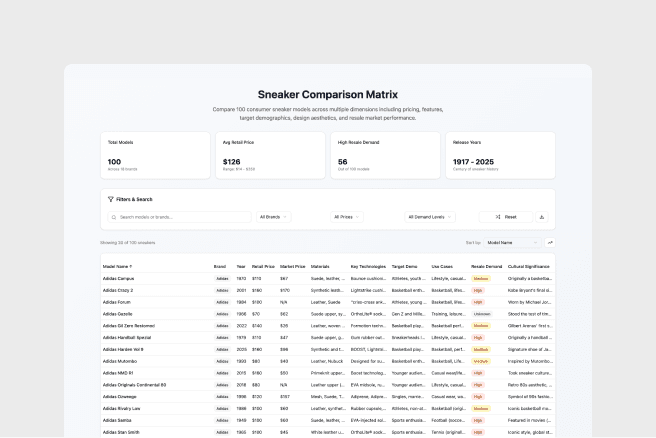Focus the Search models or brands field
Viewport: 656px width, 438px height.
coord(179,217)
